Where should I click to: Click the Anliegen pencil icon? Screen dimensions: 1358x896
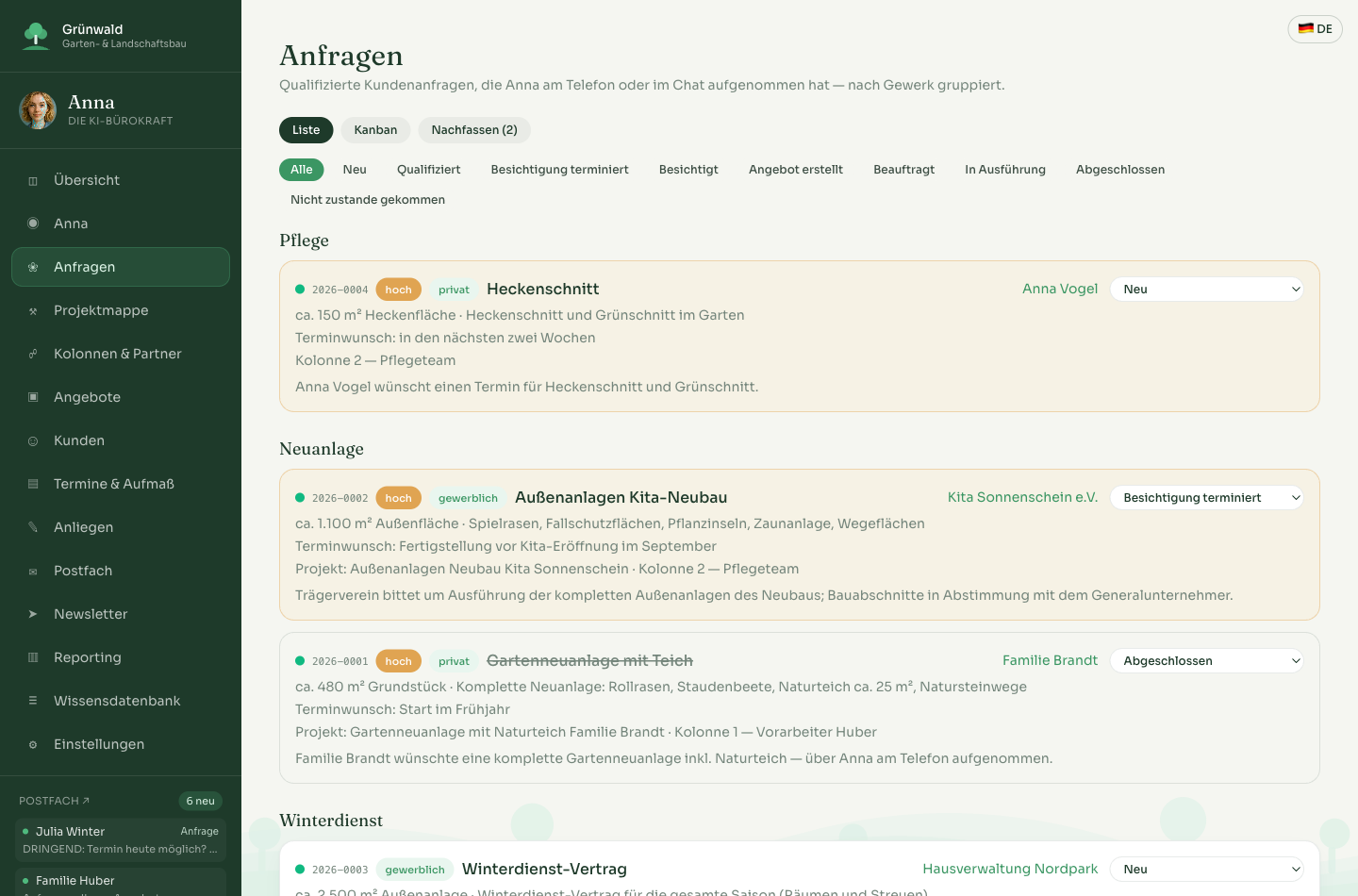(x=33, y=527)
